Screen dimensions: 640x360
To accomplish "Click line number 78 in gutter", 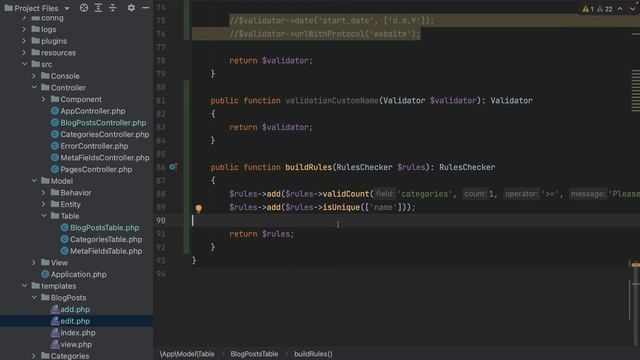I will pos(161,60).
